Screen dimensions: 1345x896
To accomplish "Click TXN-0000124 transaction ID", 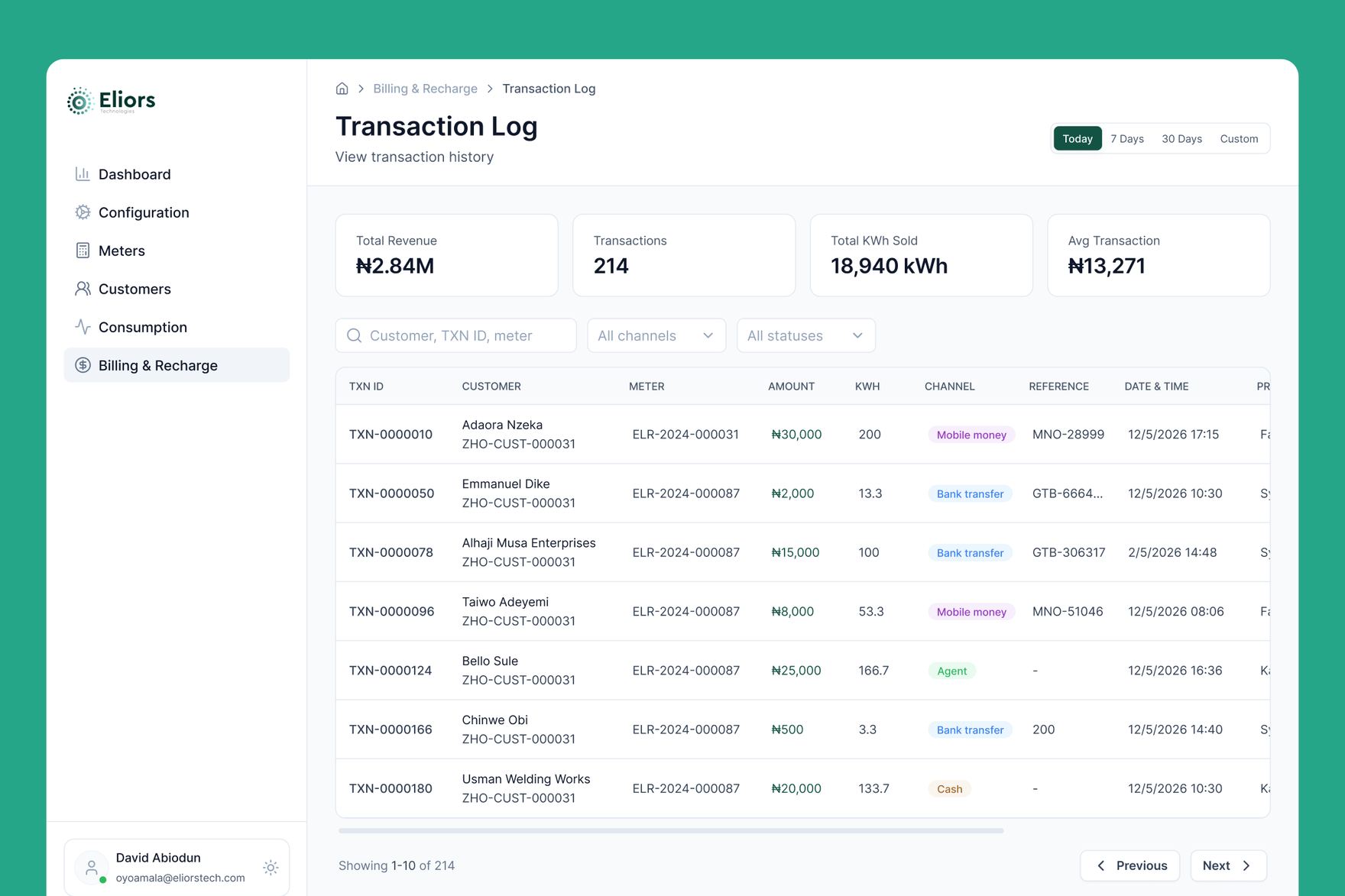I will 391,670.
